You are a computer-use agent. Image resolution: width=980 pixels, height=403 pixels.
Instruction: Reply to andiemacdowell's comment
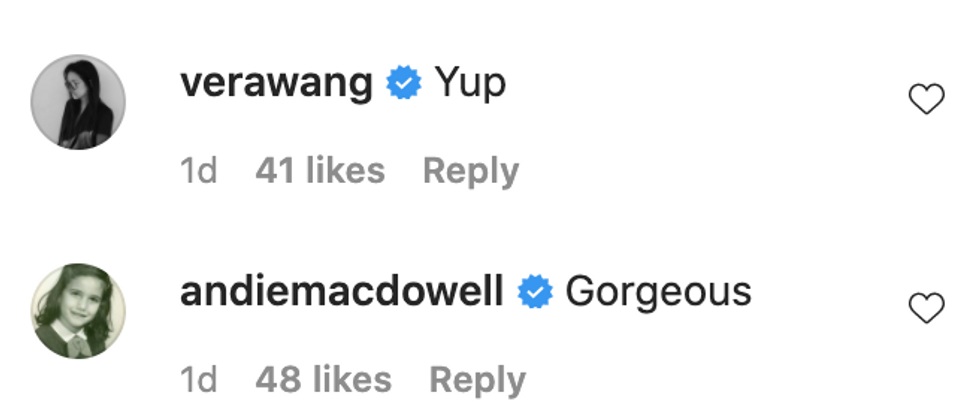(x=478, y=381)
